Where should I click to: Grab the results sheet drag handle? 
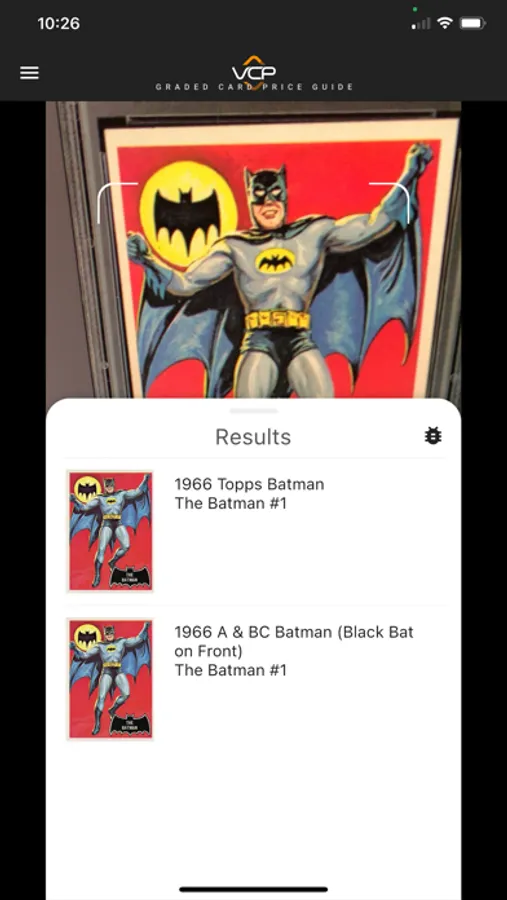click(253, 411)
